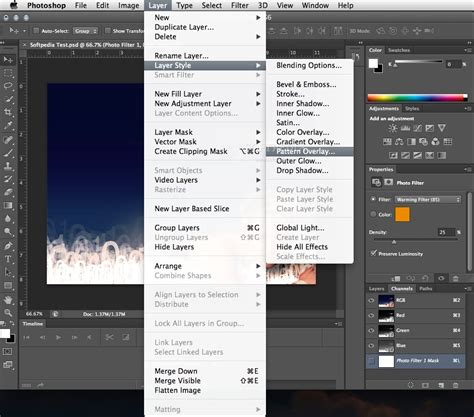Open the Auto-Select Group dropdown
The height and width of the screenshot is (417, 474).
(85, 31)
